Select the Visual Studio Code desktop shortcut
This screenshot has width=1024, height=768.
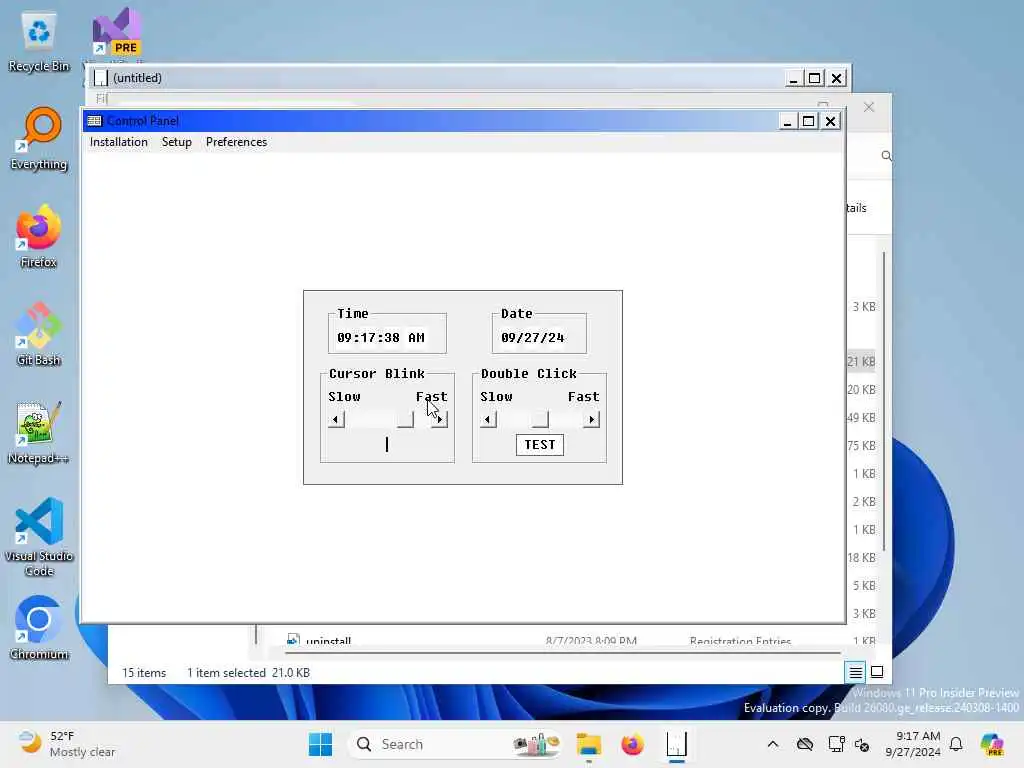click(x=39, y=537)
